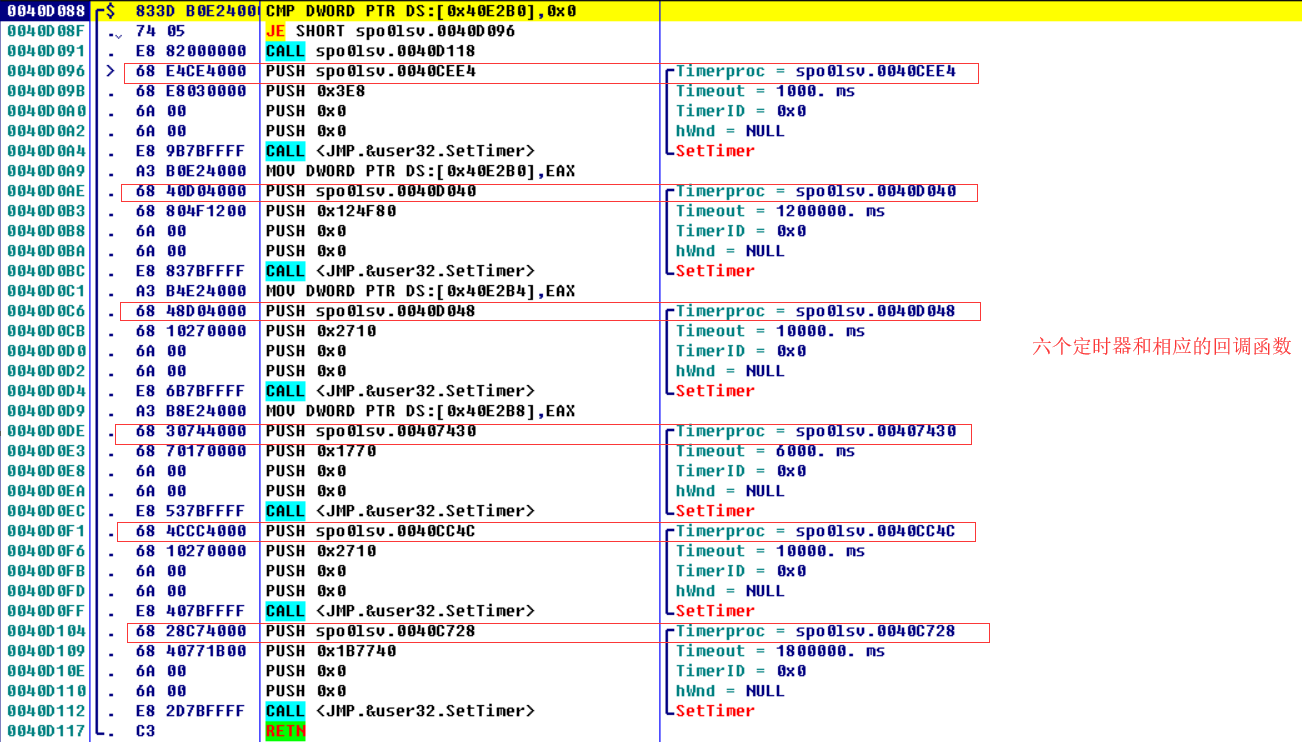Image resolution: width=1302 pixels, height=742 pixels.
Task: Click the Timeout = 1000. ms comment
Action: 765,91
